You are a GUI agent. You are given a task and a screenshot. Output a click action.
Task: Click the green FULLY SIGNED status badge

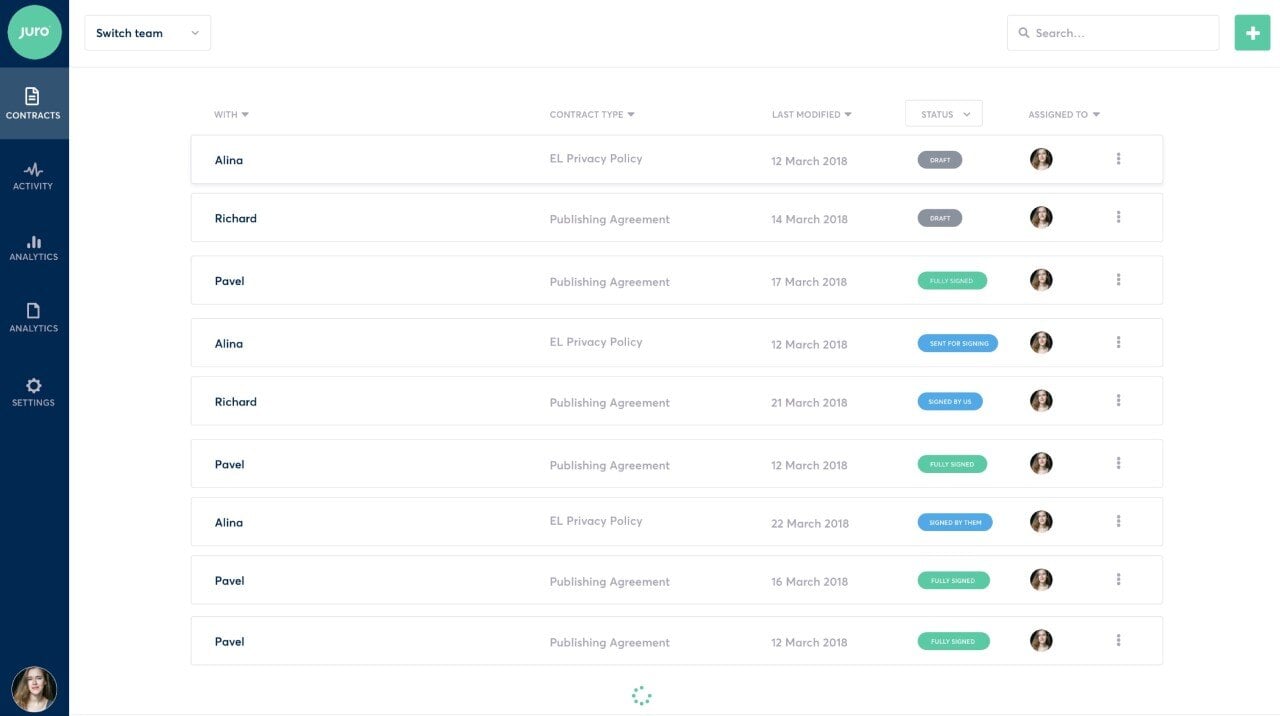tap(952, 280)
